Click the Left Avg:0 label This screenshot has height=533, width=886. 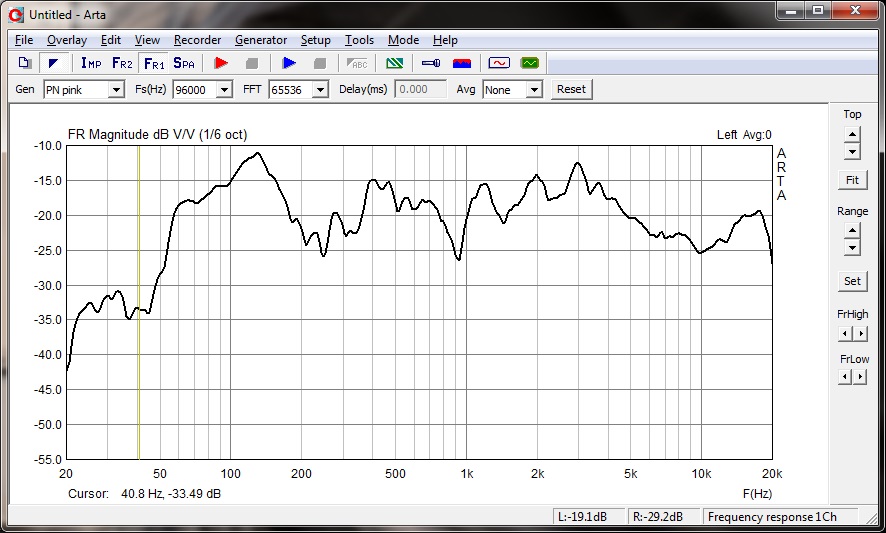(x=744, y=135)
